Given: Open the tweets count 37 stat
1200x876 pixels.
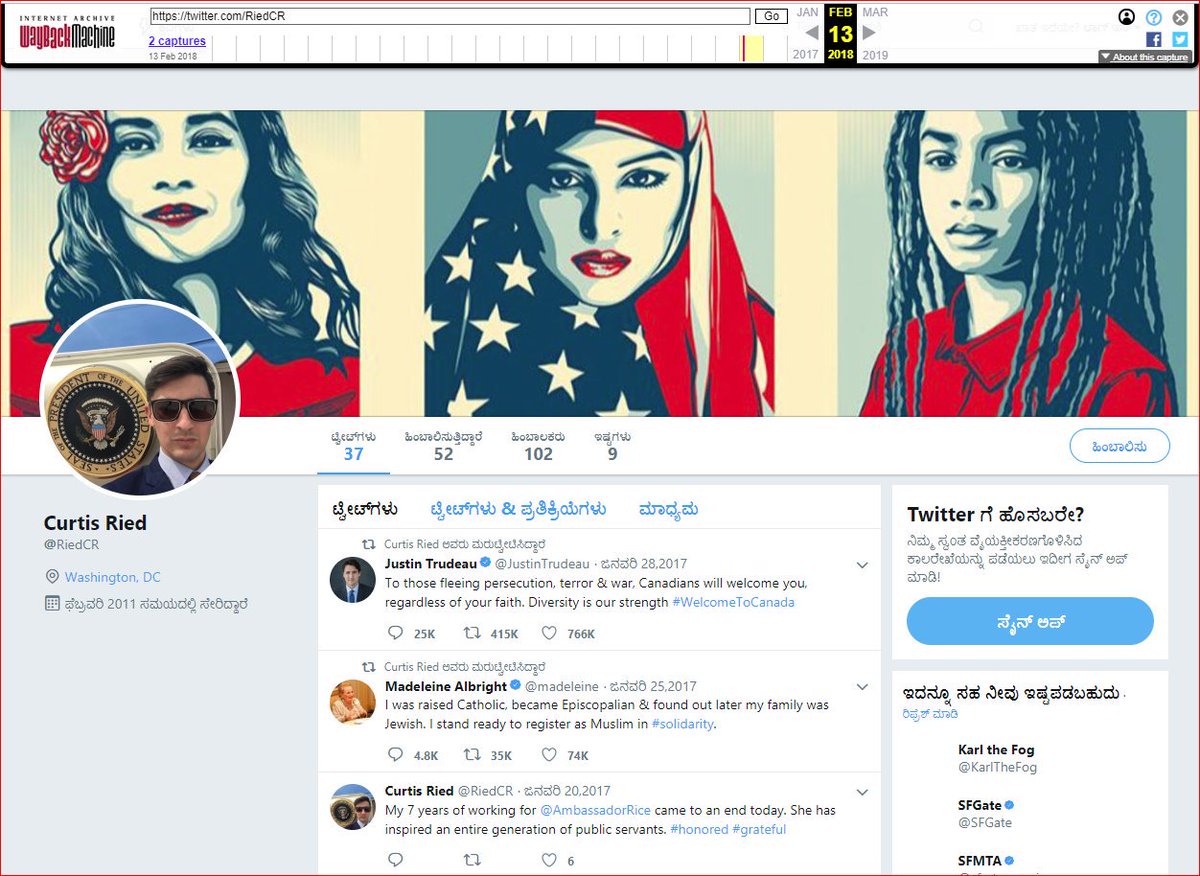Looking at the screenshot, I should click(353, 447).
